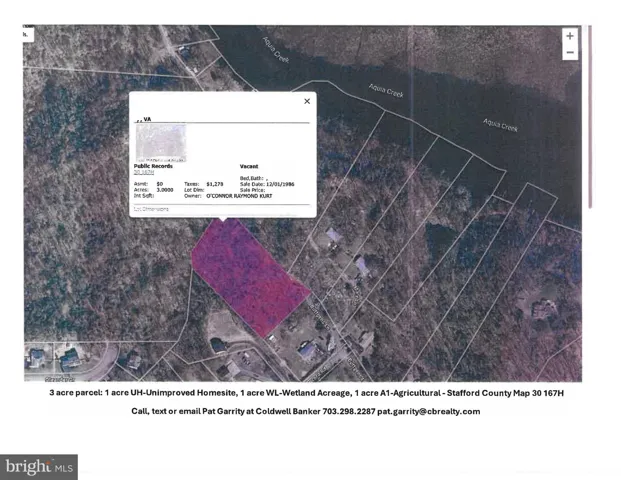Close the property info popup
The width and height of the screenshot is (621, 480).
click(307, 101)
